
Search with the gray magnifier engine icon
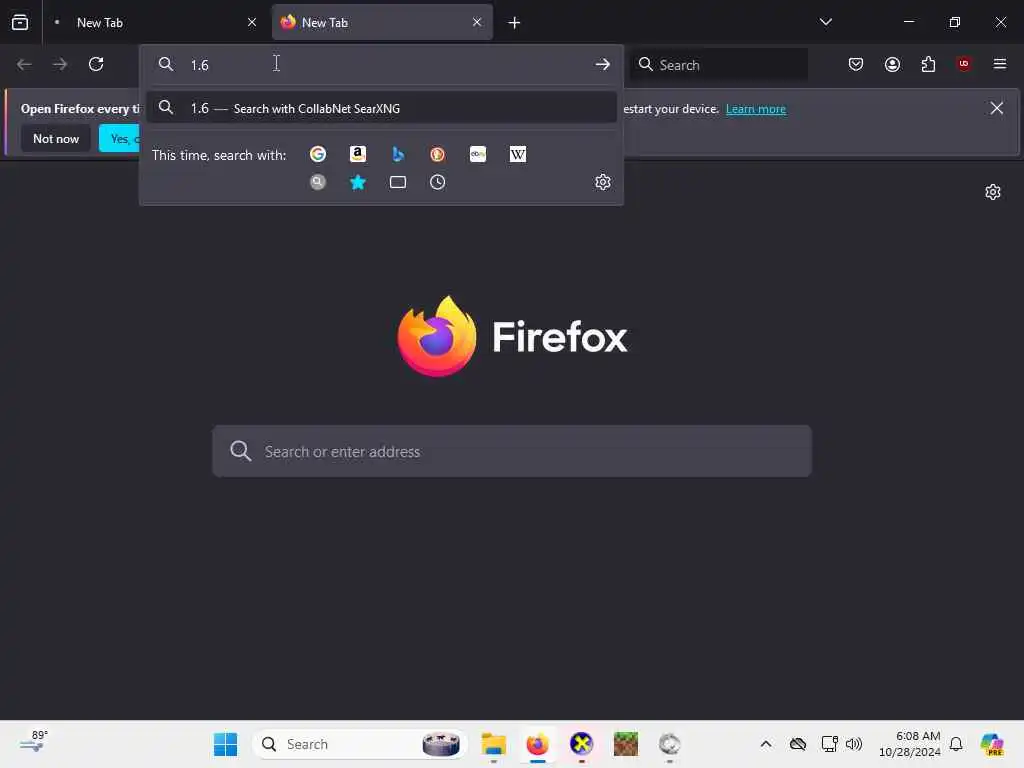tap(318, 182)
